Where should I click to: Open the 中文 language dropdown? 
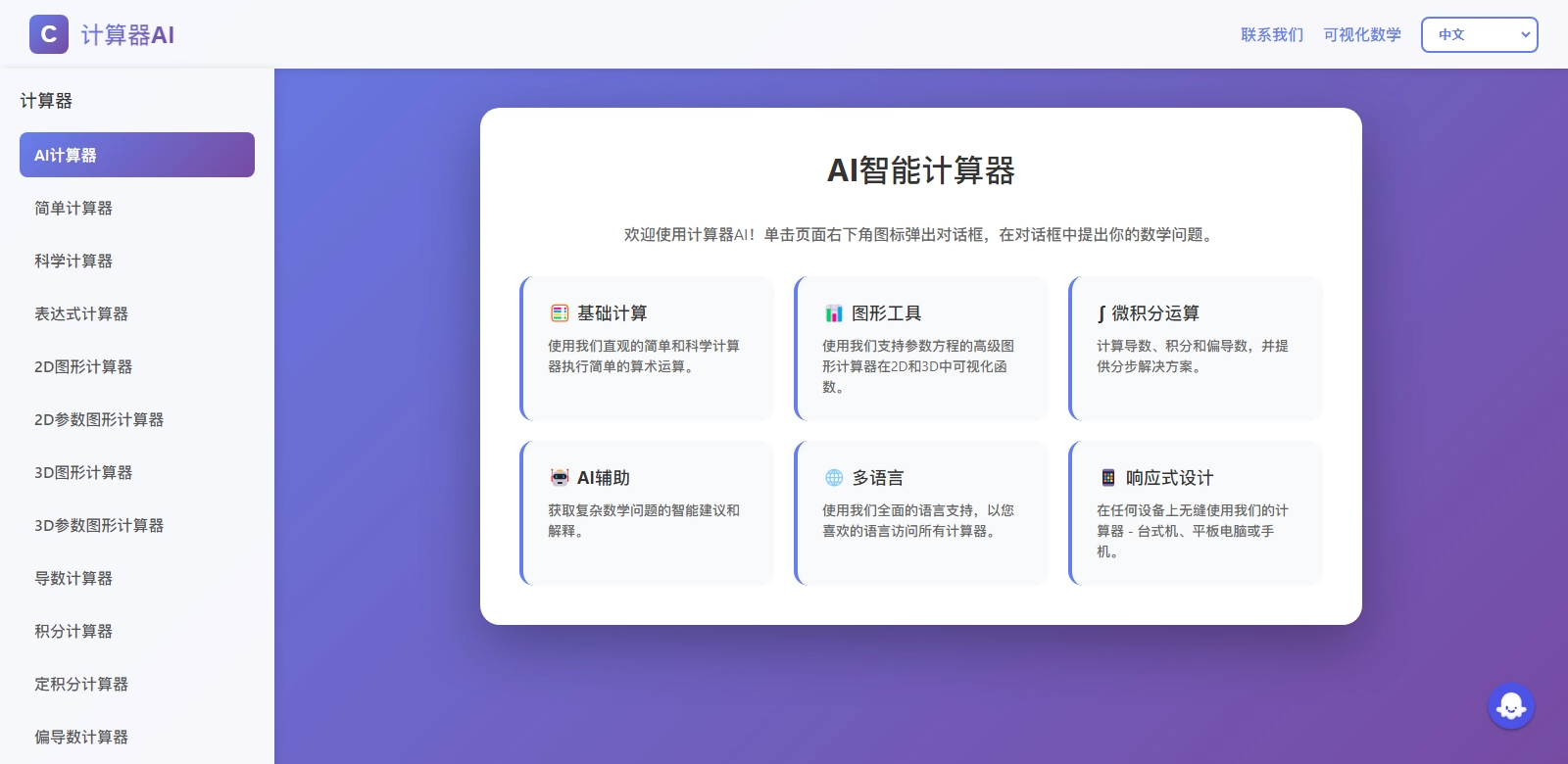pyautogui.click(x=1479, y=34)
